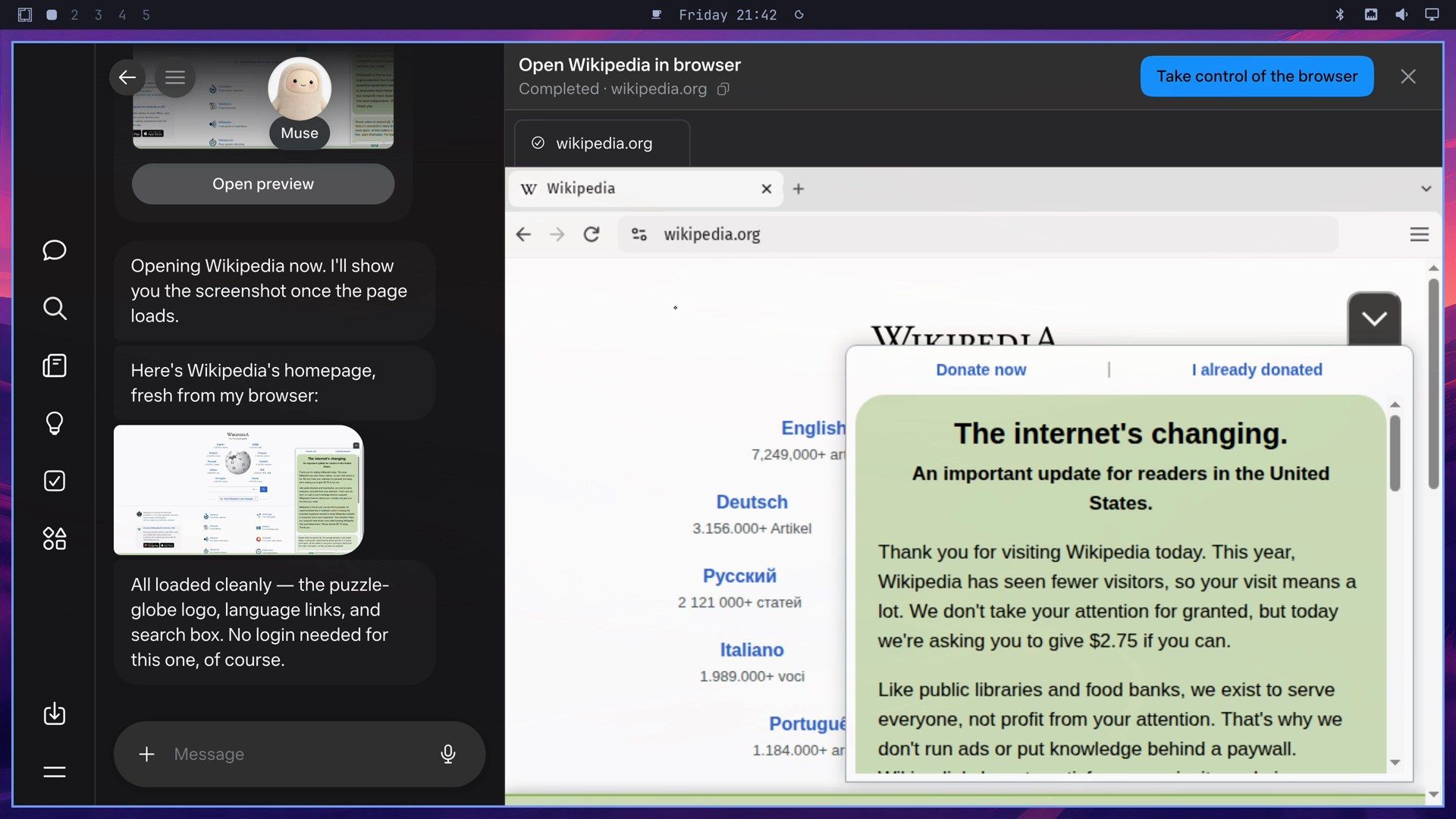Image resolution: width=1456 pixels, height=819 pixels.
Task: Click the download icon in sidebar
Action: pyautogui.click(x=55, y=714)
